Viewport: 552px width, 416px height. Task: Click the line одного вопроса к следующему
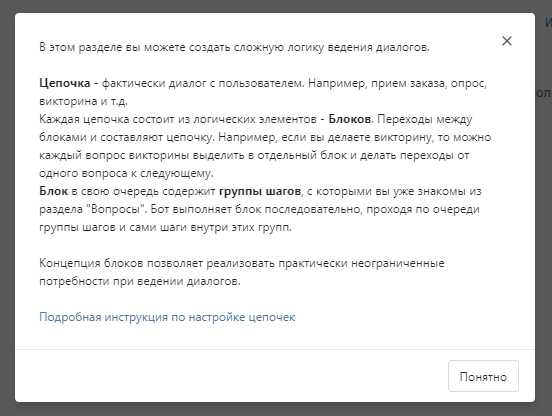(126, 173)
